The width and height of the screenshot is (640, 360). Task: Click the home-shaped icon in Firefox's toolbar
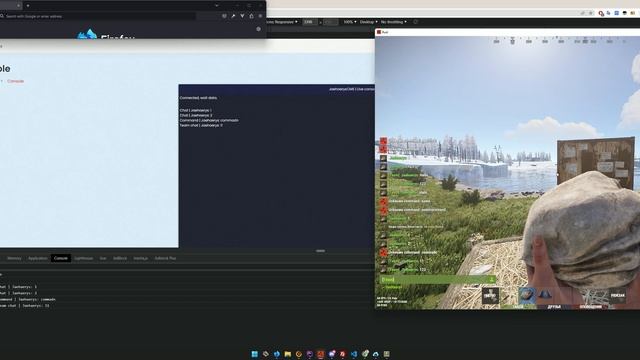click(251, 16)
